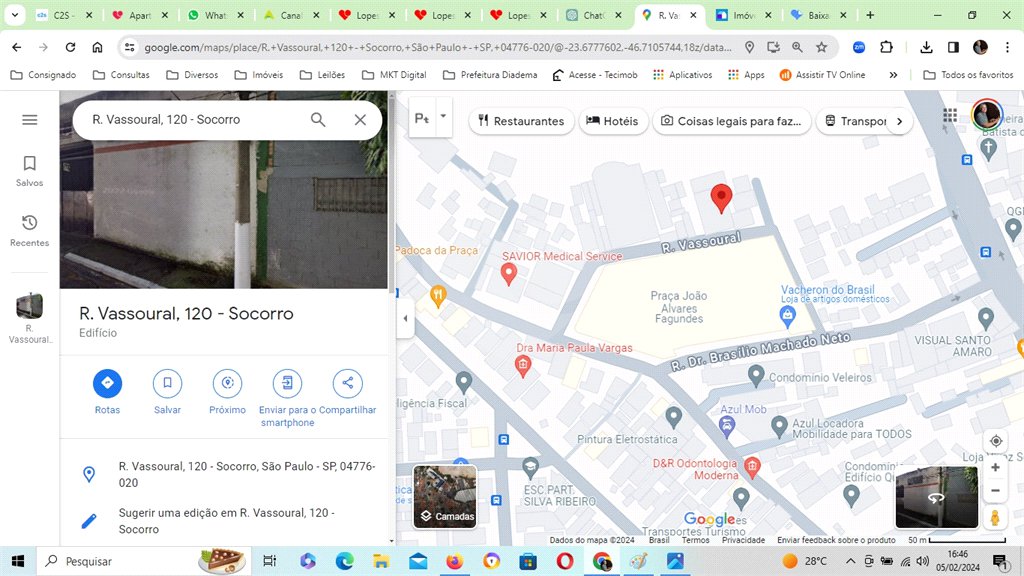Select the D&R Odontologia Moderna marker
Screen dimensions: 1024x576
(752, 467)
